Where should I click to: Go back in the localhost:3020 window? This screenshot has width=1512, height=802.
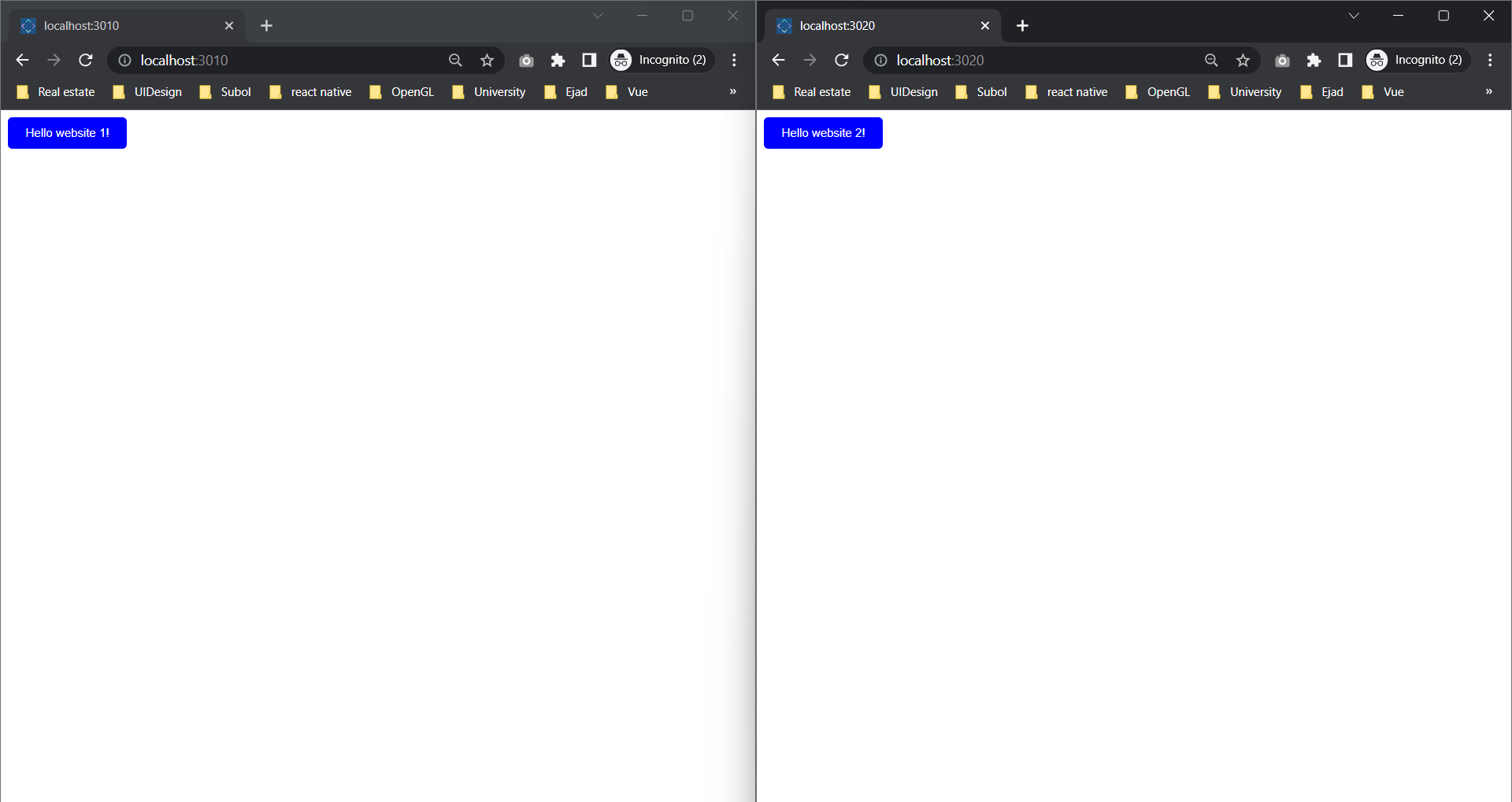[778, 60]
